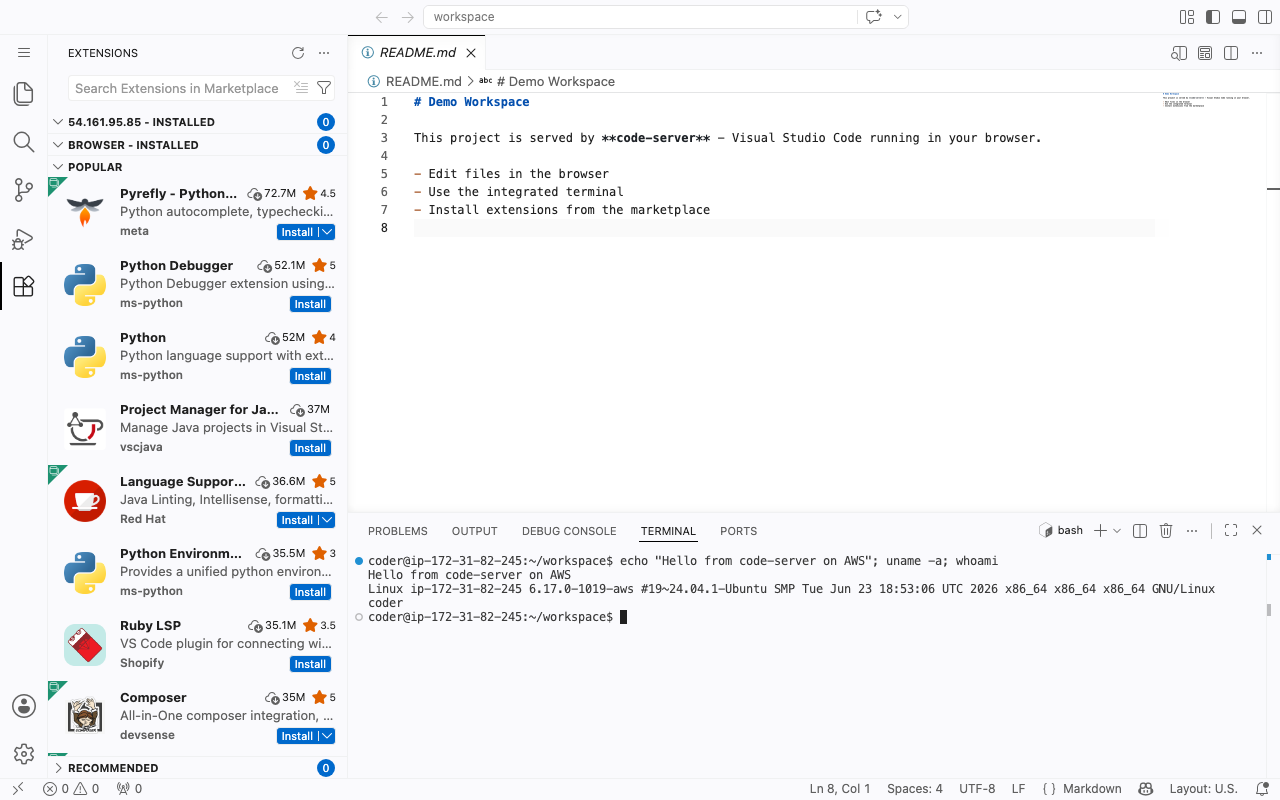This screenshot has height=800, width=1280.
Task: Install the Ruby LSP extension
Action: 310,664
